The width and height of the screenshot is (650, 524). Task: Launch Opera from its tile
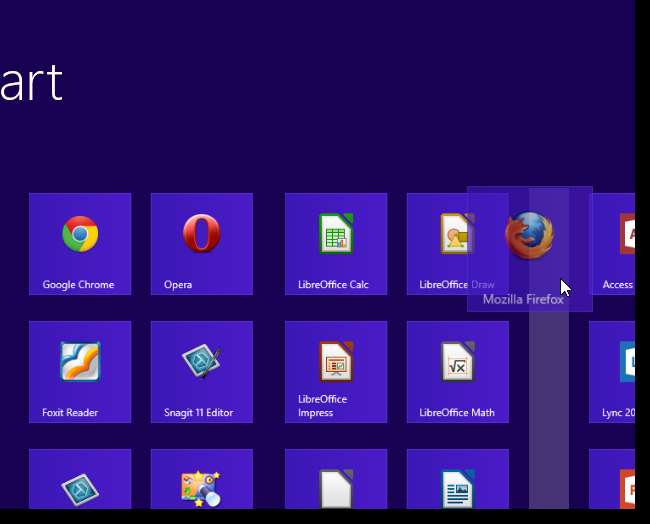201,244
